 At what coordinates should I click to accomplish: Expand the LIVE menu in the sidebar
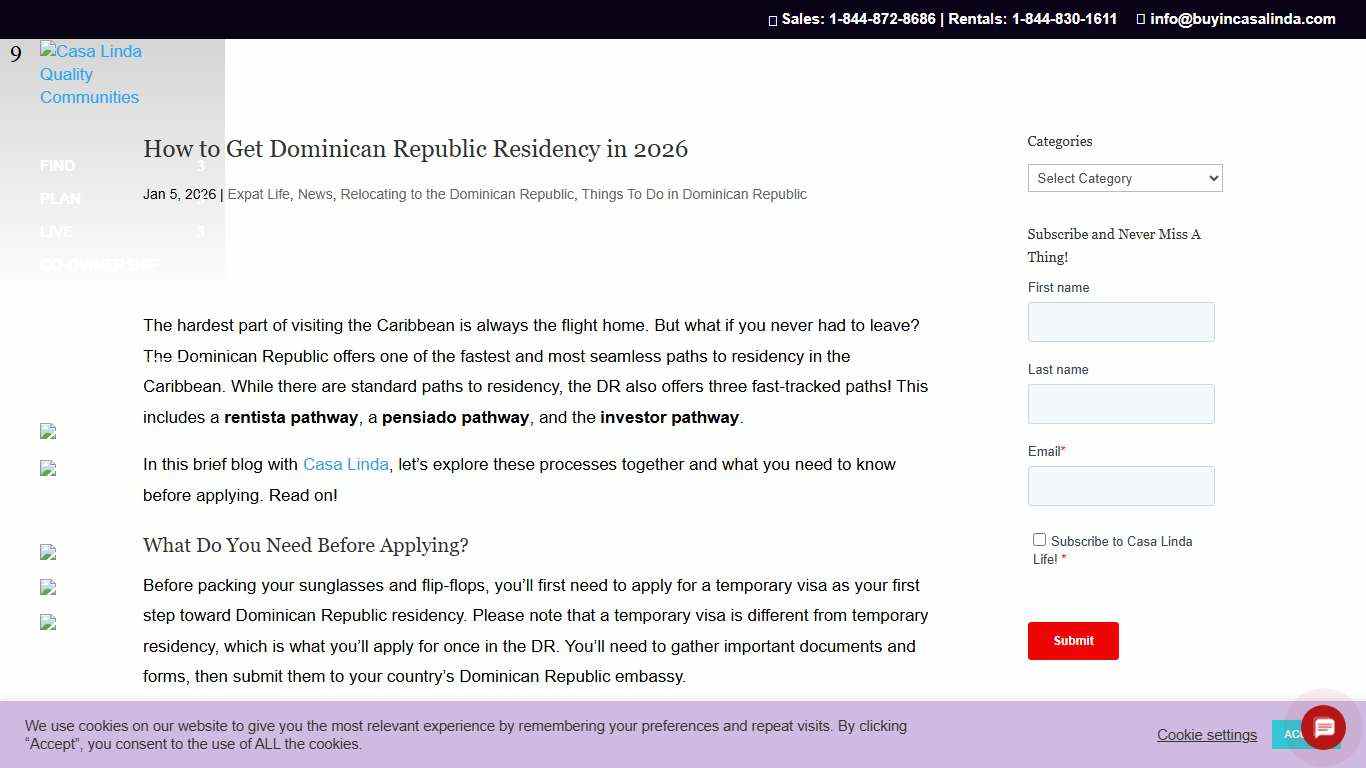pos(56,232)
